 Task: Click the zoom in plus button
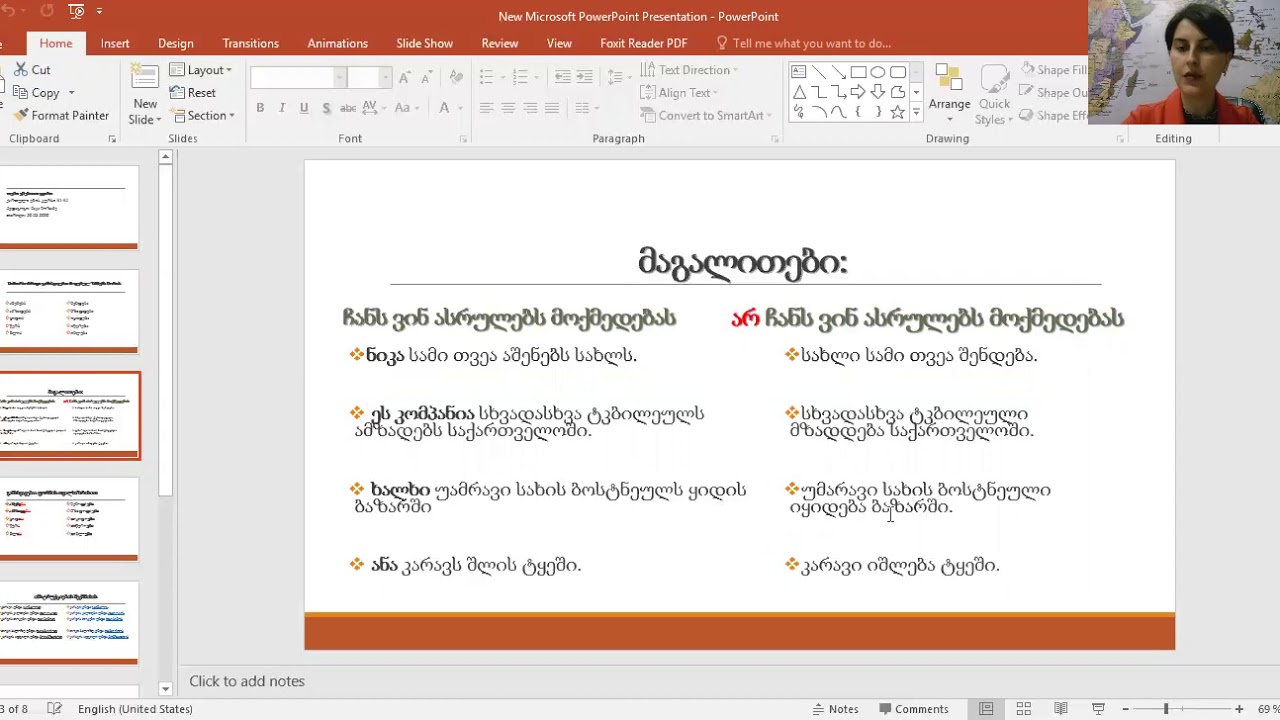coord(1238,709)
